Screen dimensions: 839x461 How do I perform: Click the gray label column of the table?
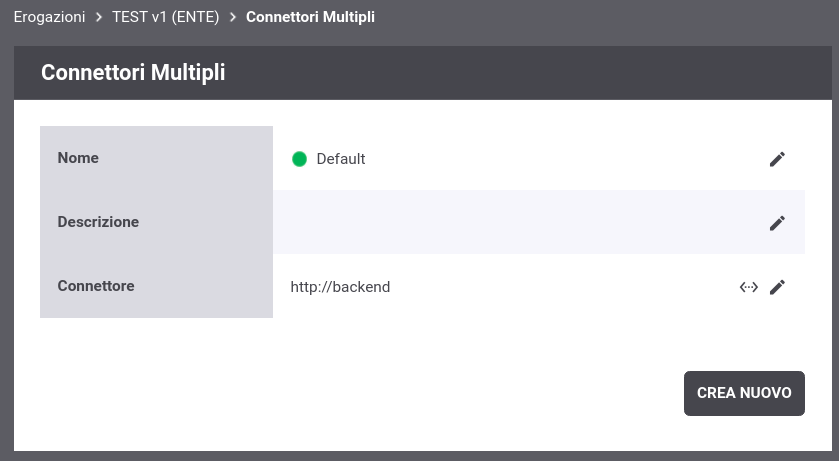(x=156, y=222)
